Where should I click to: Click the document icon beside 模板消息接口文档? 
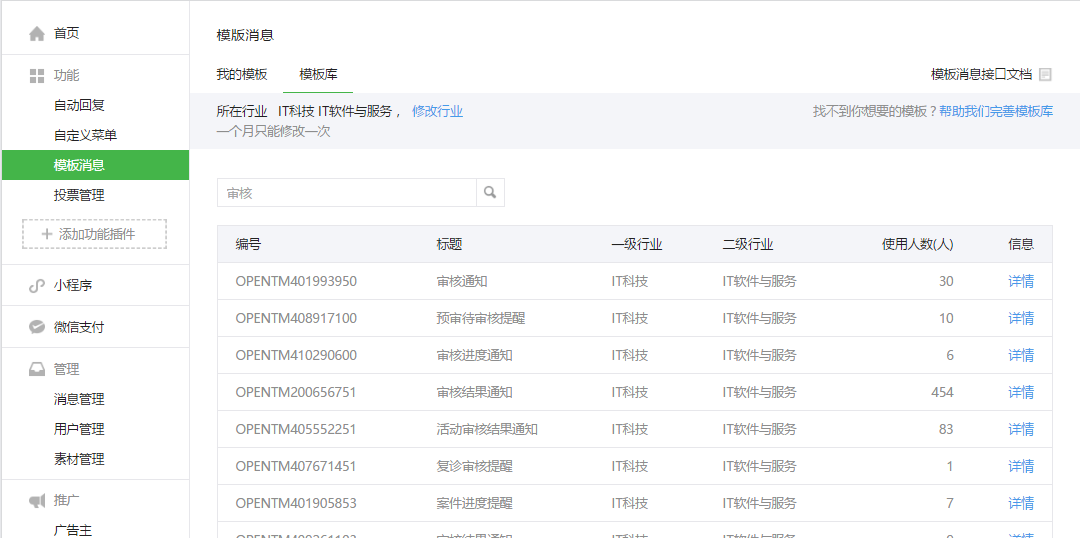(1046, 74)
